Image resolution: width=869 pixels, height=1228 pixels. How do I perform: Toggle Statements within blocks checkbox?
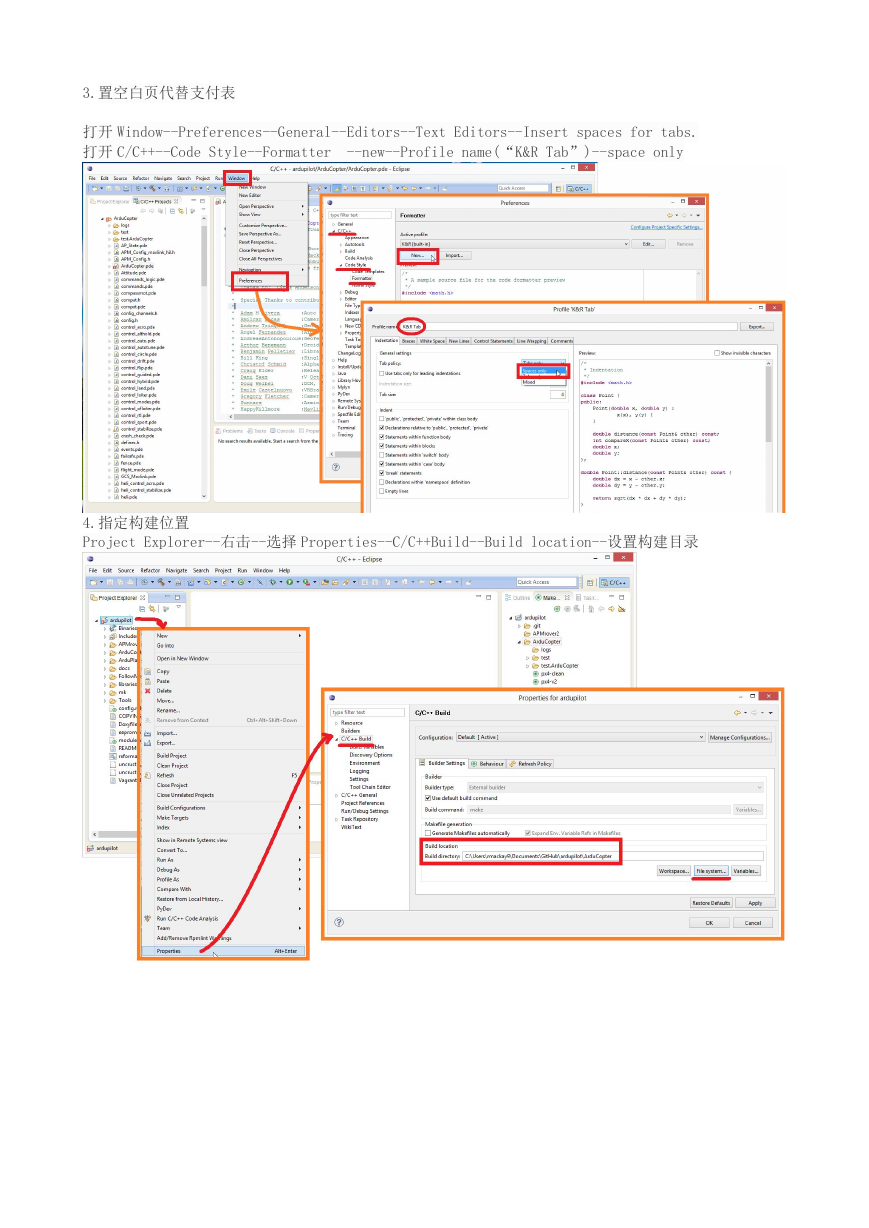[382, 446]
